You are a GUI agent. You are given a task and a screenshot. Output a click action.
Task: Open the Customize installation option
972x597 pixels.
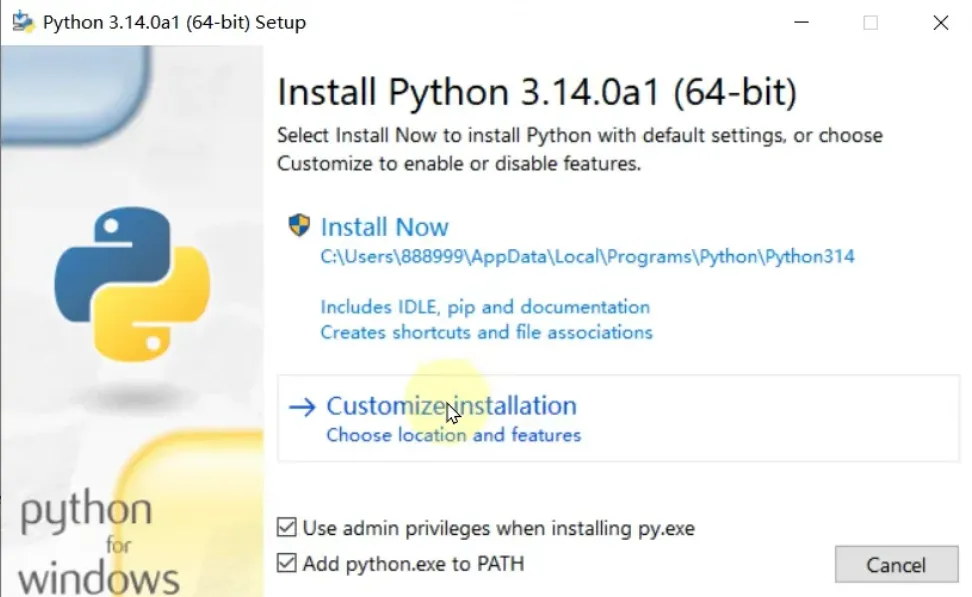451,406
